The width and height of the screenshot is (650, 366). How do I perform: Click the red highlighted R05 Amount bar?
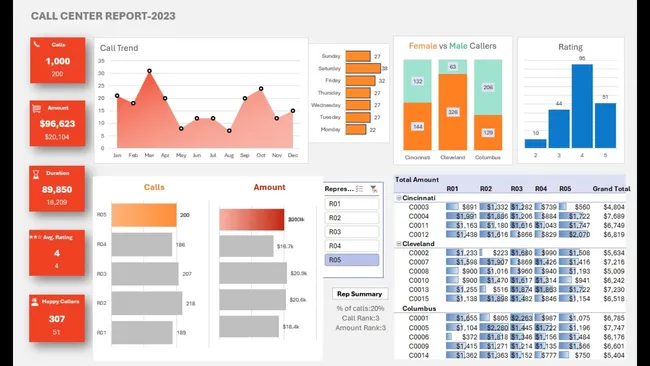[252, 219]
